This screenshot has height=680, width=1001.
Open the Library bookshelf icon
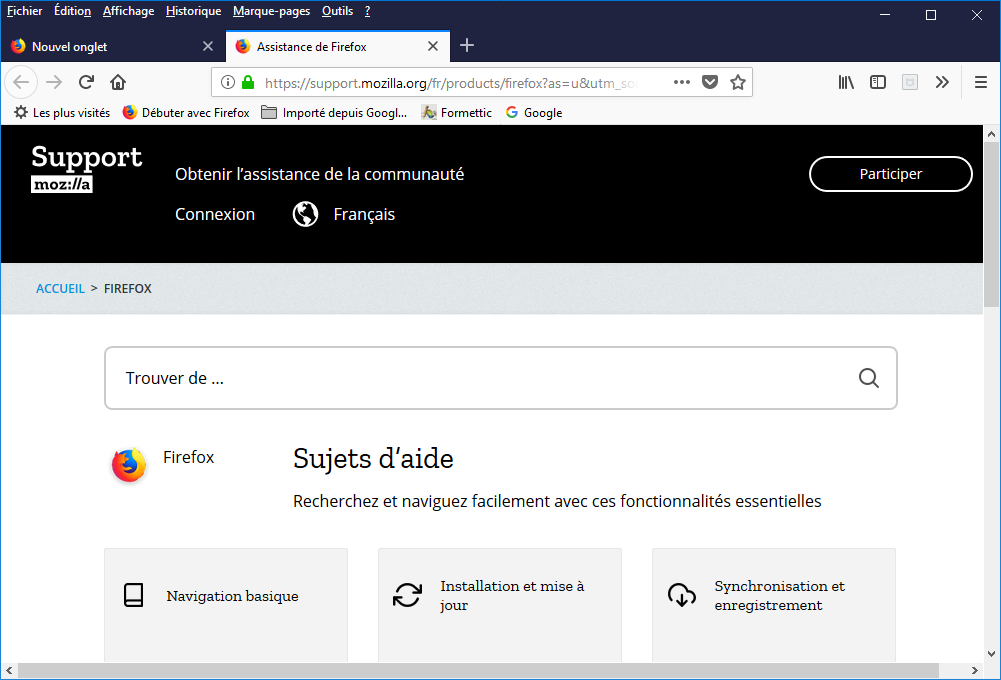(x=847, y=82)
